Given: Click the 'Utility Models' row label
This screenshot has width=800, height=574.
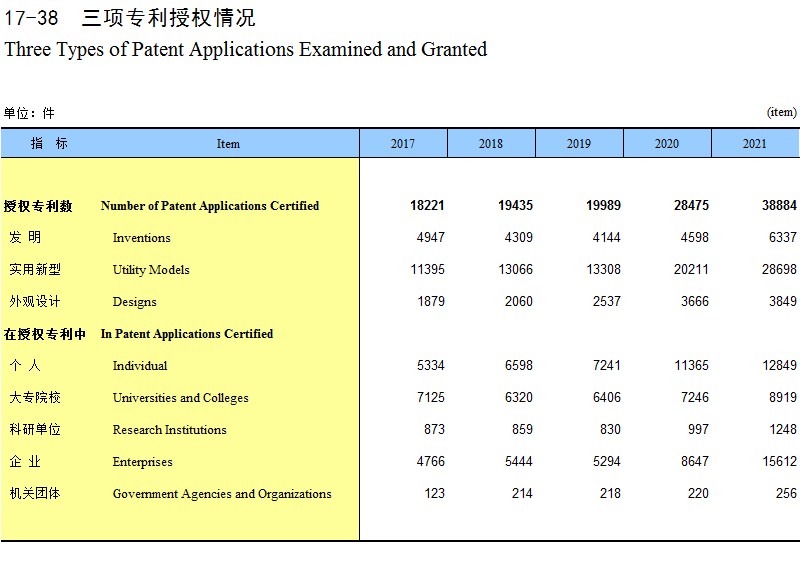Looking at the screenshot, I should click(x=151, y=270).
